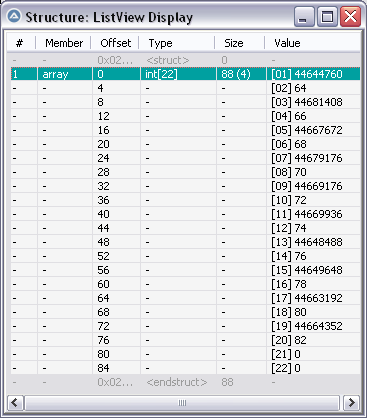Click offset cell '24'

103,158
